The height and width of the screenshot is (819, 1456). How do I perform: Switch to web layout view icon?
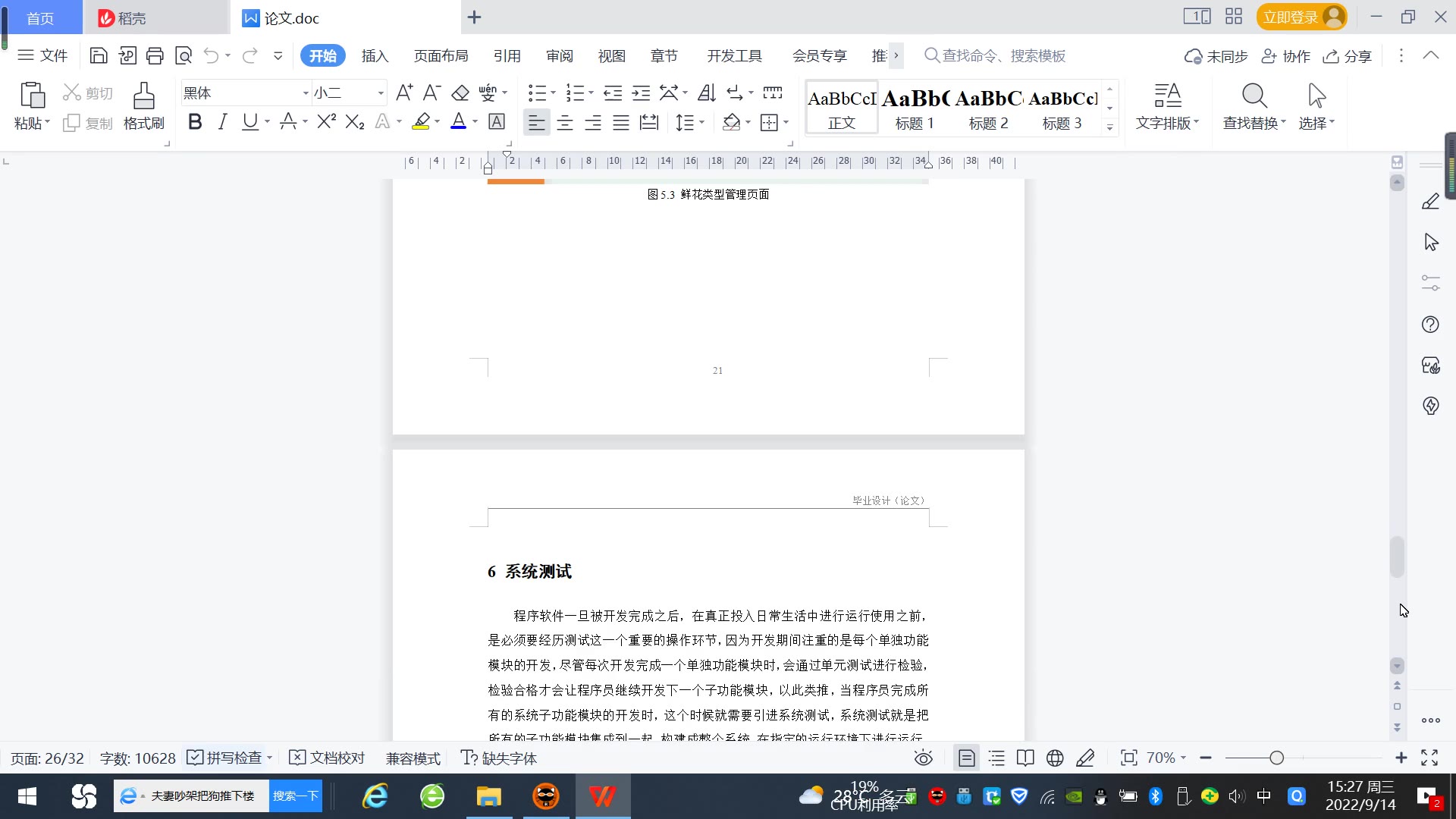[x=1055, y=758]
